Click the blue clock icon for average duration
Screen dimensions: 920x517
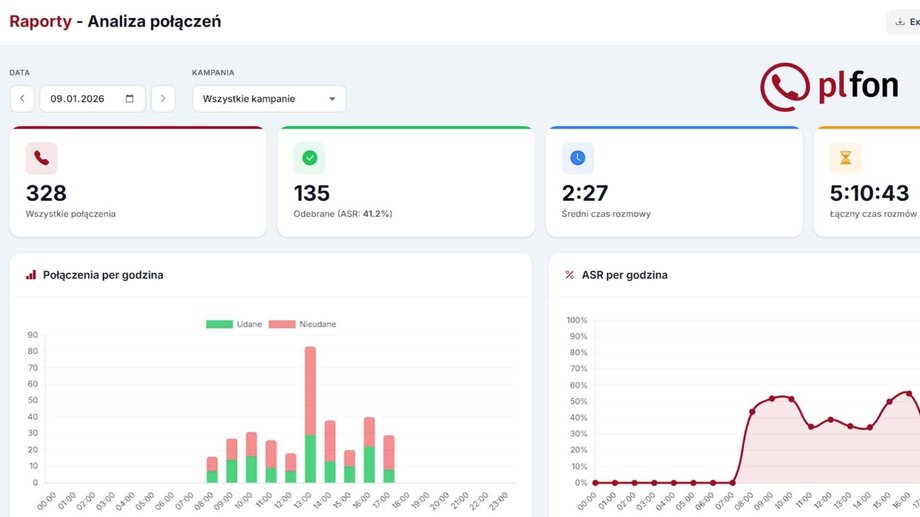[577, 158]
